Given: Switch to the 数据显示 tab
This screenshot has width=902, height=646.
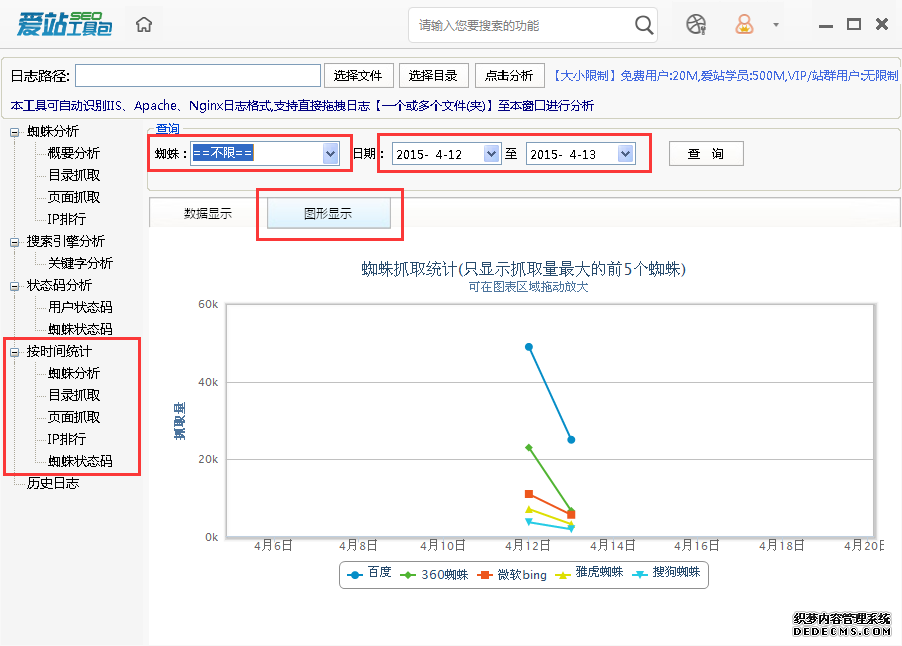Looking at the screenshot, I should point(208,213).
